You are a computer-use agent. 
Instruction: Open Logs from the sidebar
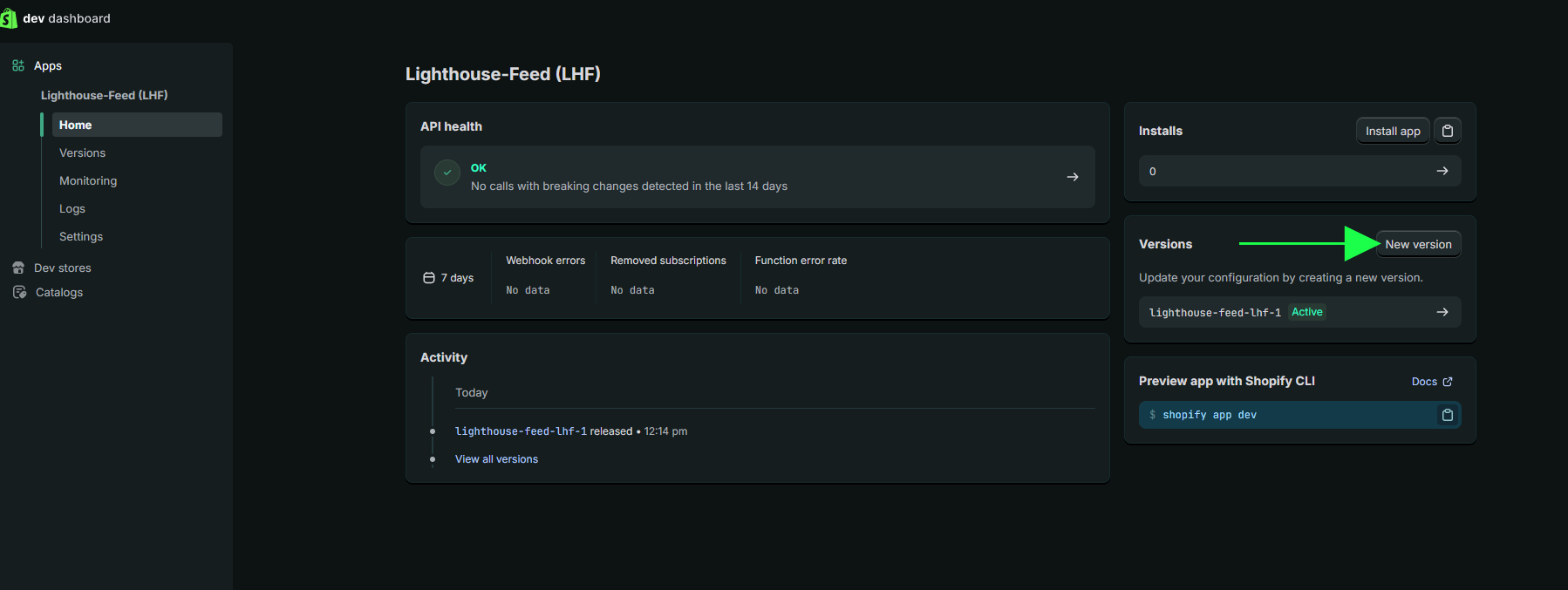point(72,208)
